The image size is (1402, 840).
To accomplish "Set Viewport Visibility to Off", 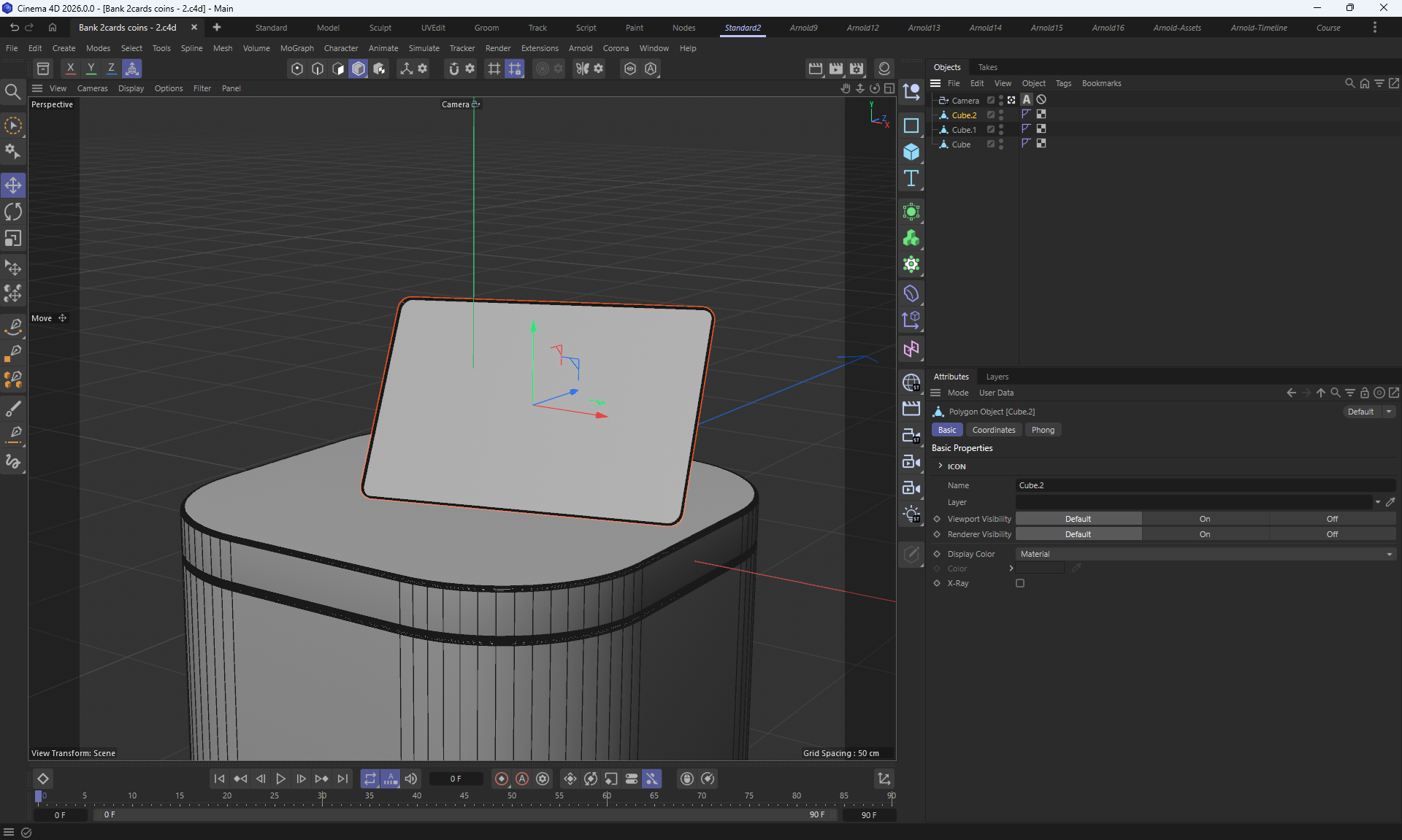I will click(1332, 519).
